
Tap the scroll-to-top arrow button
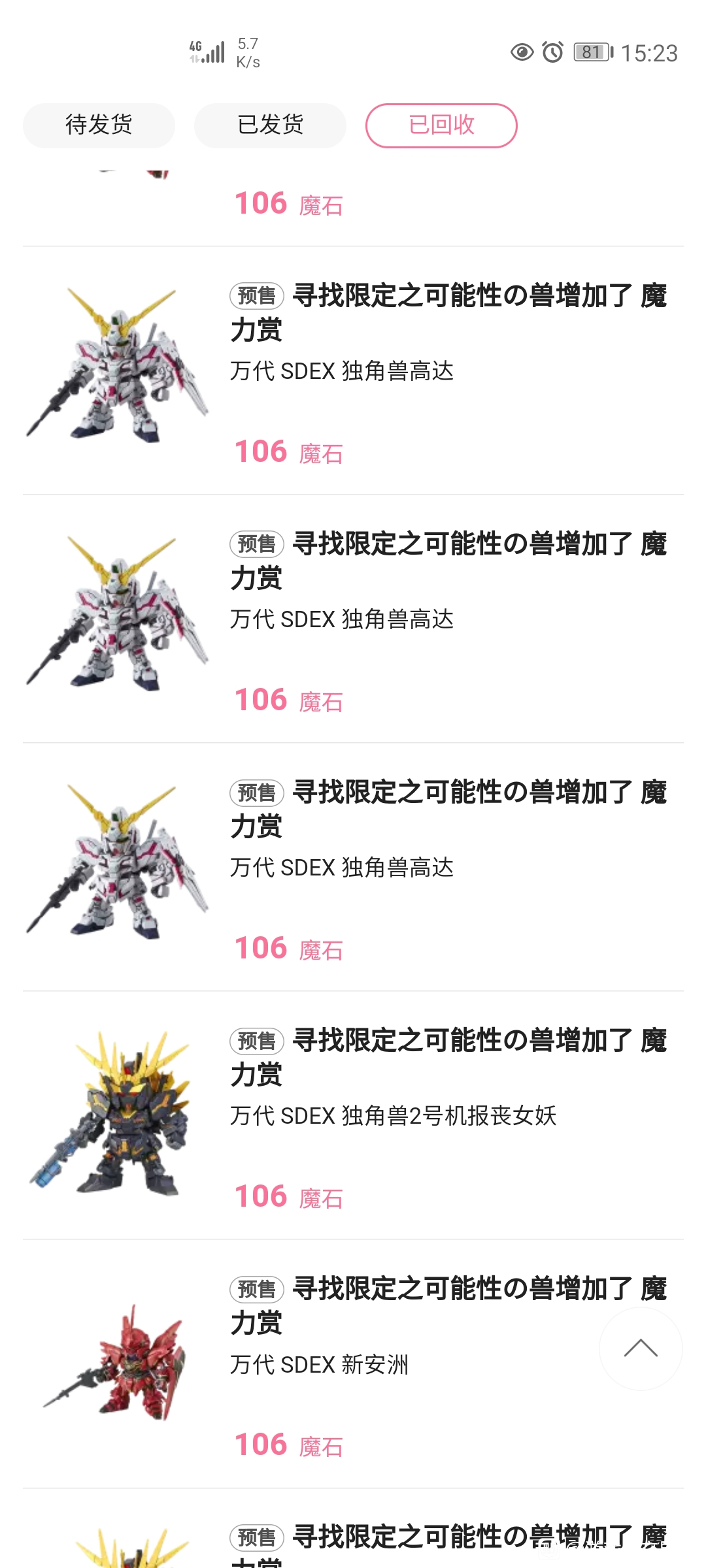pos(641,1348)
